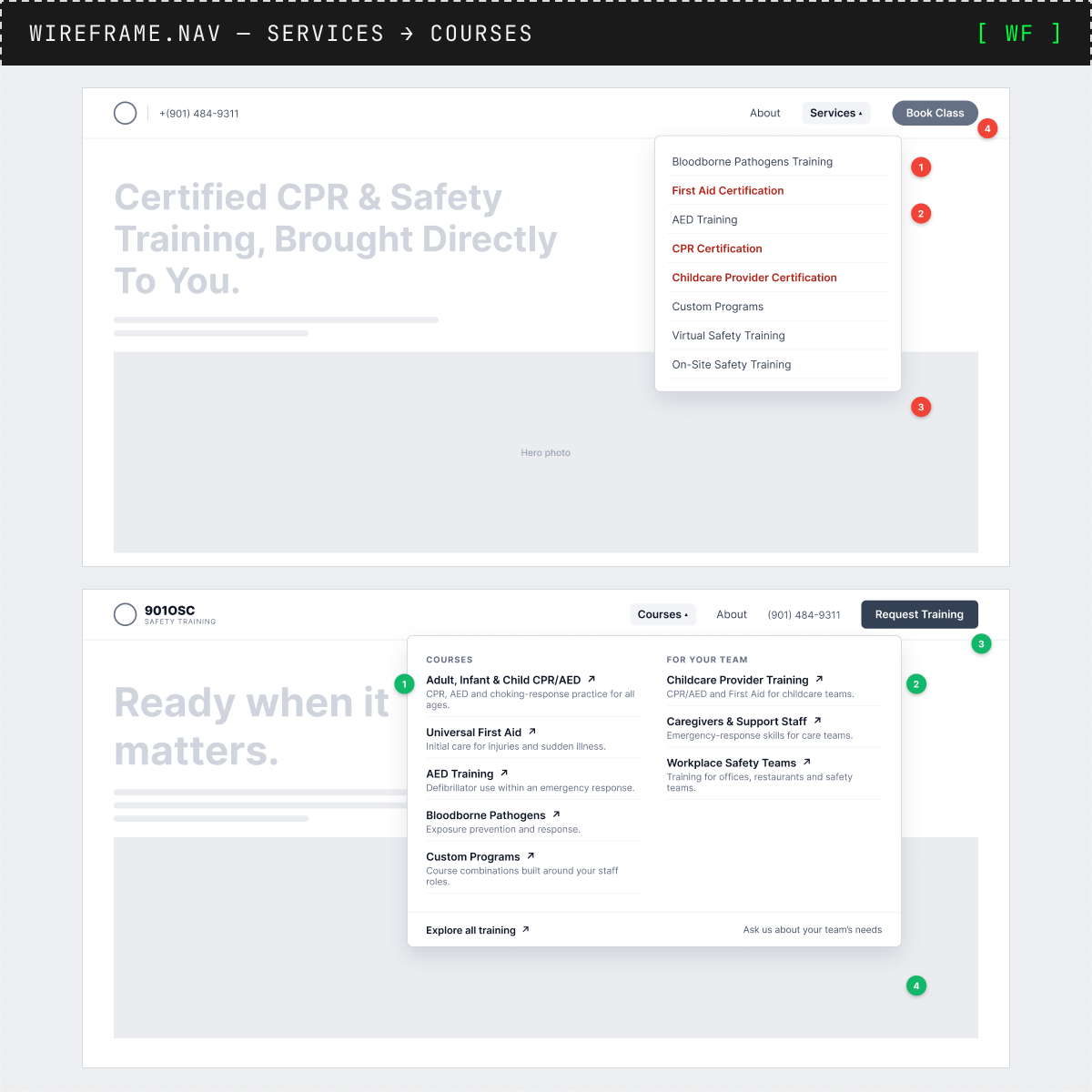
Task: Open Caregivers & Support Staff link
Action: pos(737,722)
